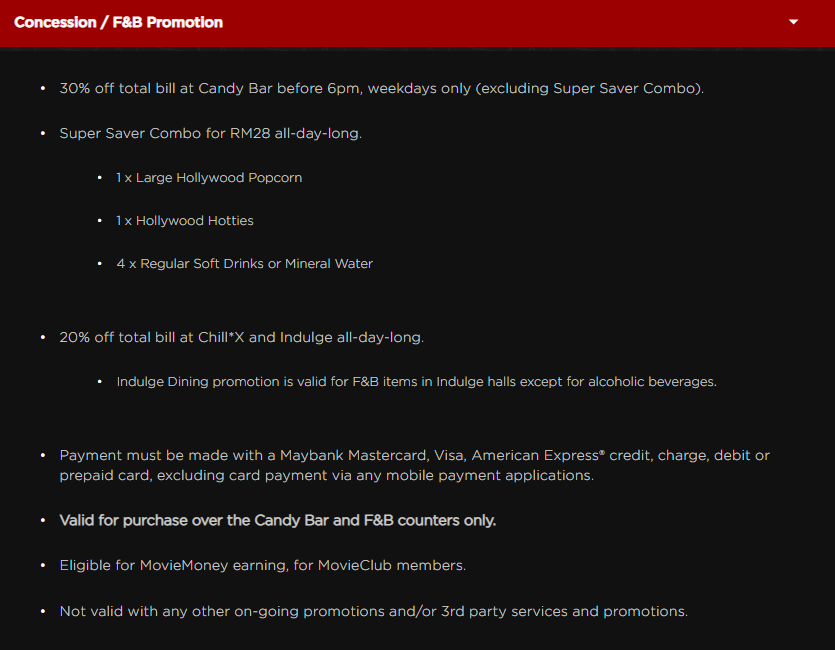Click the Hollywood Hotties item
The height and width of the screenshot is (650, 835).
click(183, 220)
